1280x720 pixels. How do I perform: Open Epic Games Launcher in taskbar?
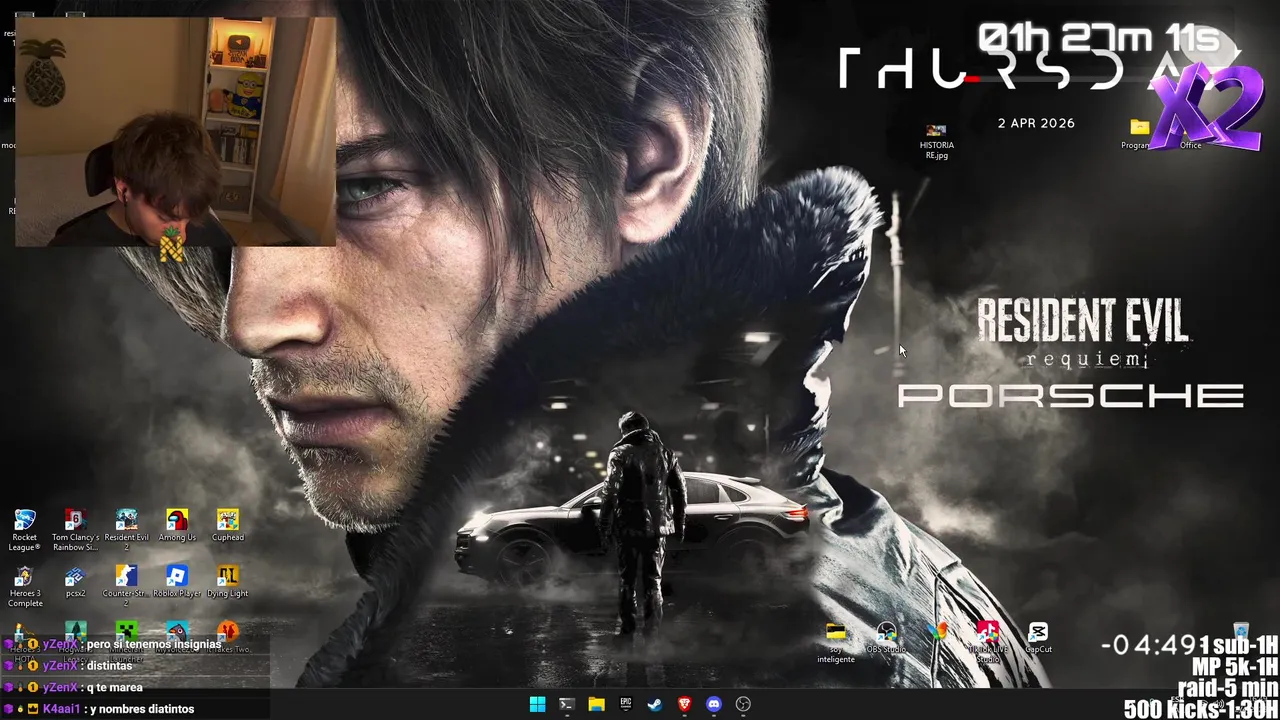[x=625, y=704]
